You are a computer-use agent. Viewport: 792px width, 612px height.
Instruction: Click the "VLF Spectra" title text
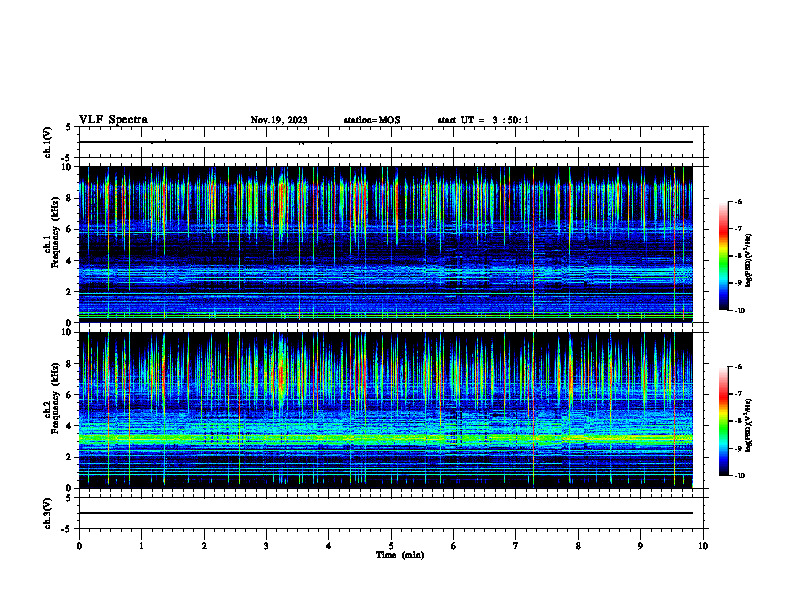(x=113, y=120)
